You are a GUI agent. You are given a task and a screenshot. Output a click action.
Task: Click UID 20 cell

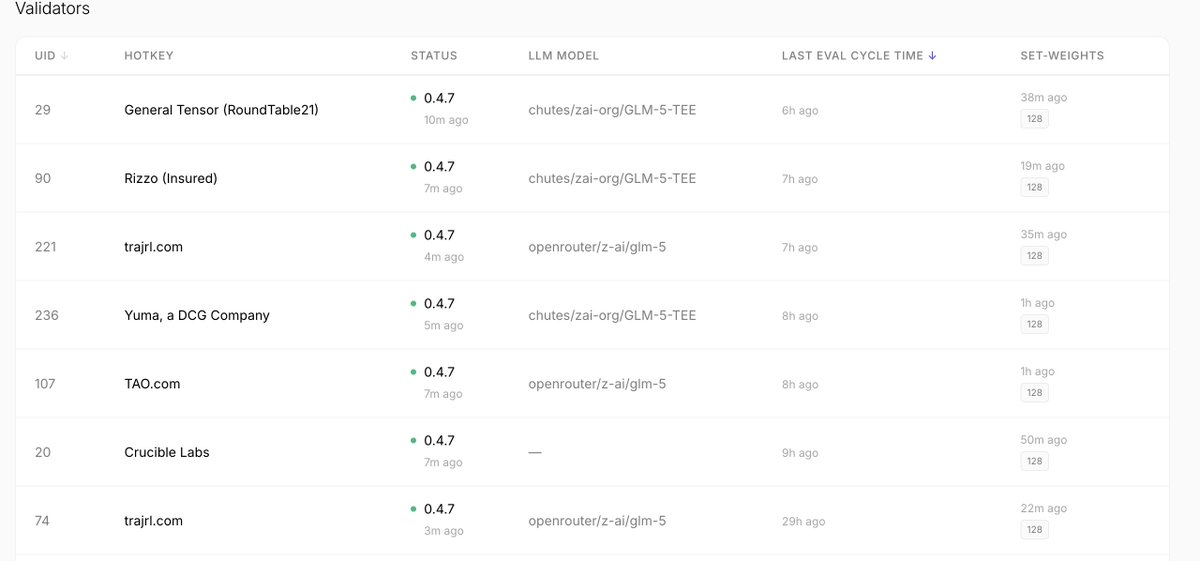pyautogui.click(x=42, y=453)
